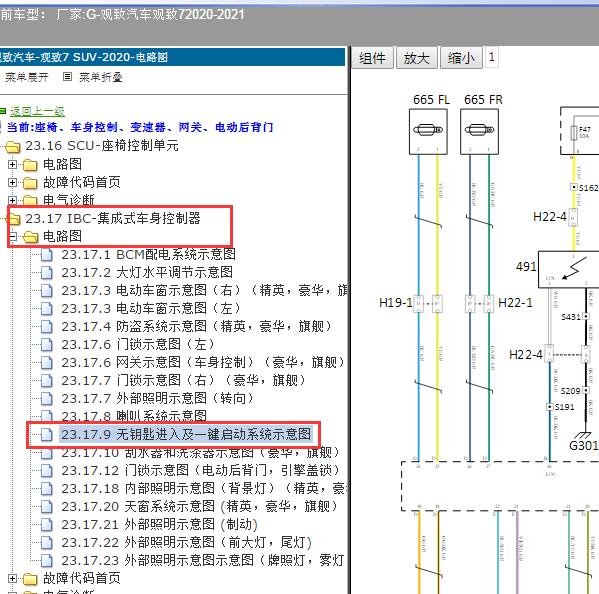Click the 放大 zoom in button
Image resolution: width=599 pixels, height=594 pixels.
click(x=417, y=58)
